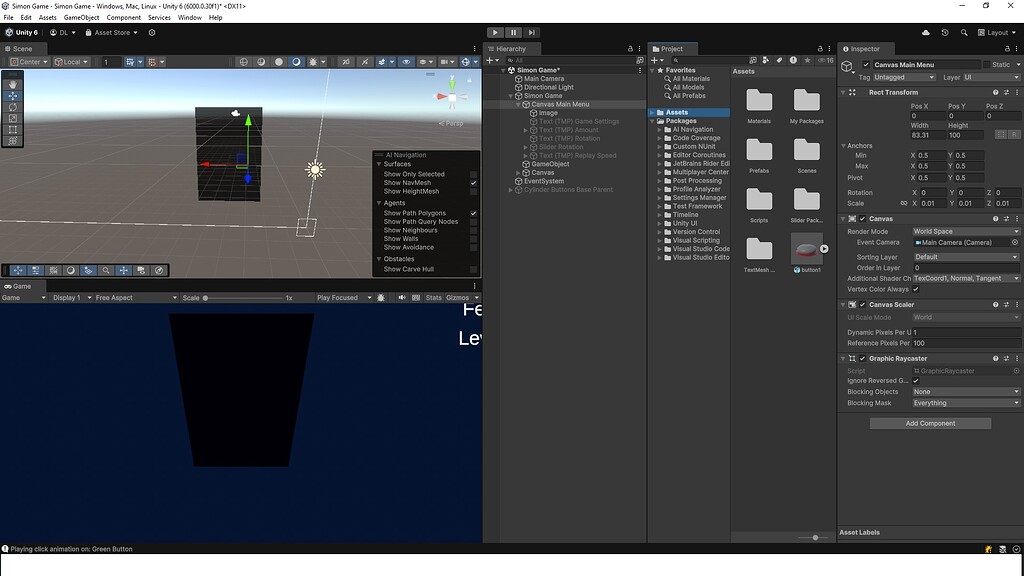The height and width of the screenshot is (576, 1024).
Task: Open the Render Mode World Space dropdown
Action: point(965,230)
